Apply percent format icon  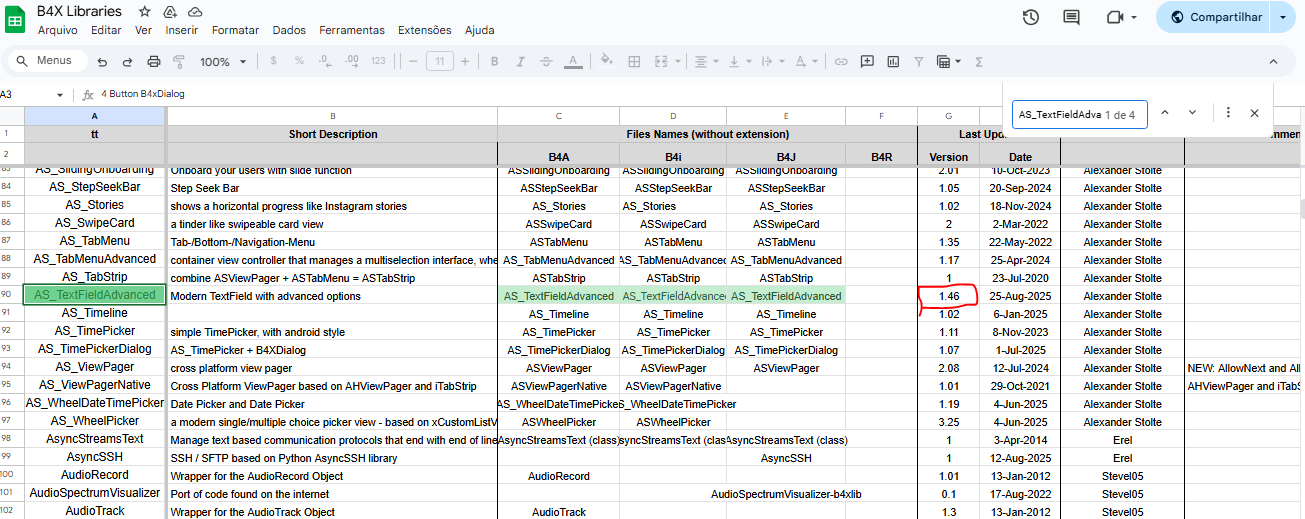coord(299,61)
